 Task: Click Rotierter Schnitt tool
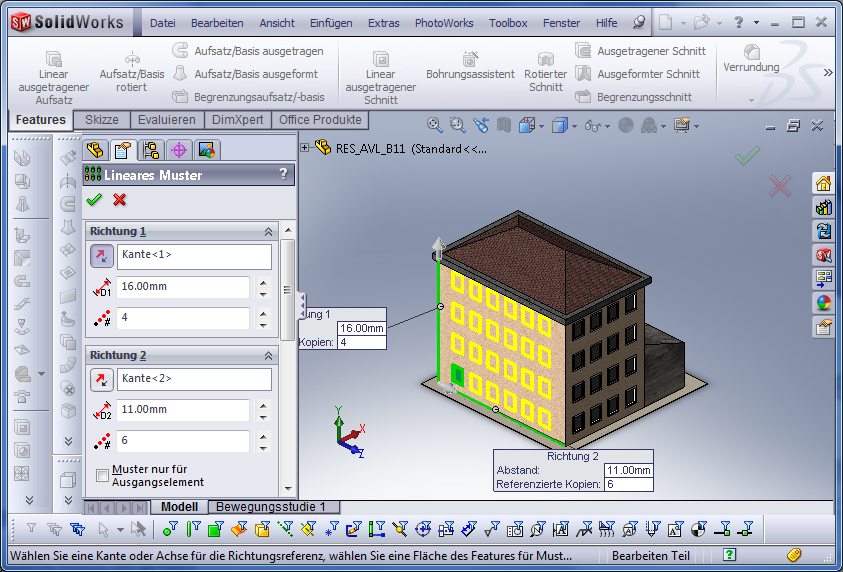click(x=546, y=72)
